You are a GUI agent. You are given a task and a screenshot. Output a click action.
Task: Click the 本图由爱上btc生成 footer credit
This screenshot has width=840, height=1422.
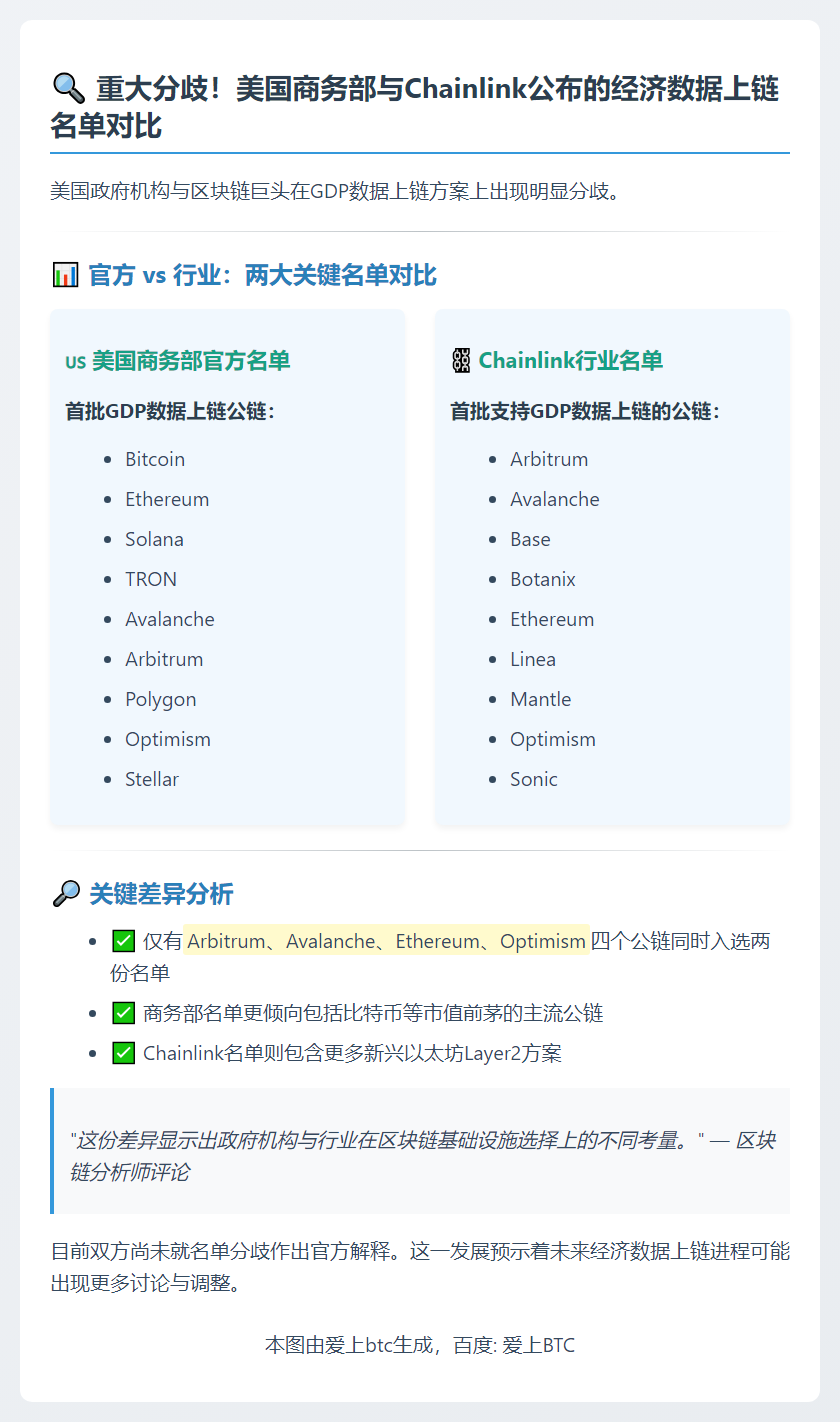(x=420, y=1345)
